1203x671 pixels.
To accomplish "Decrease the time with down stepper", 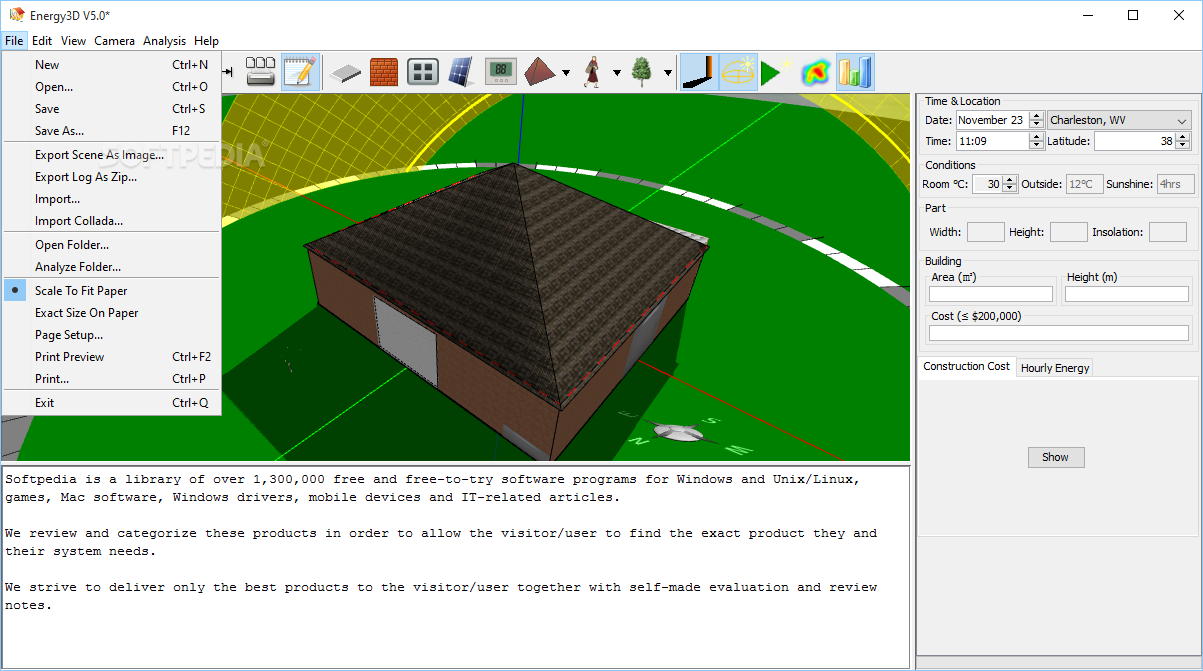I will (x=1036, y=146).
